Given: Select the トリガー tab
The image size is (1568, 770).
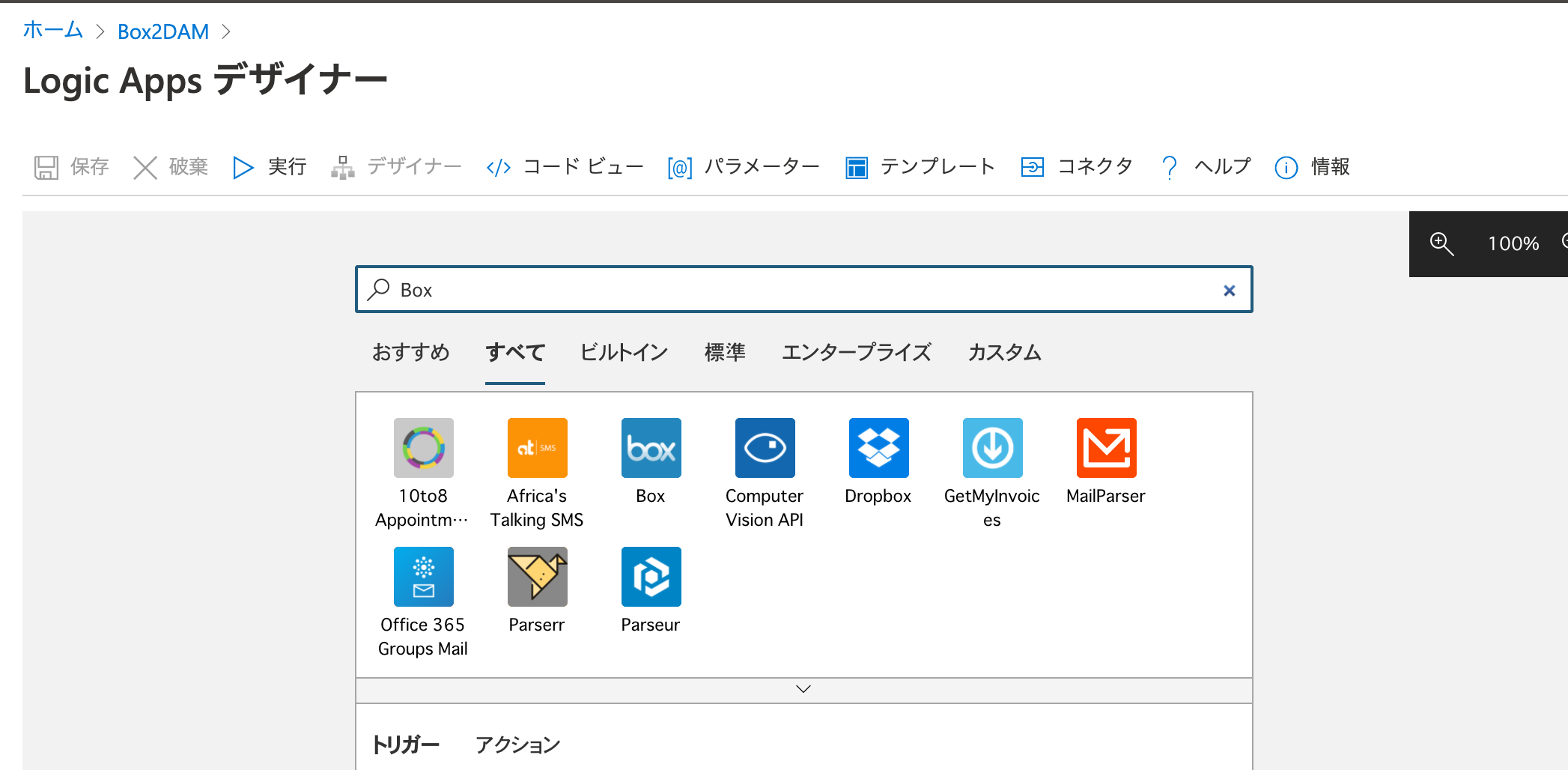Looking at the screenshot, I should point(406,745).
